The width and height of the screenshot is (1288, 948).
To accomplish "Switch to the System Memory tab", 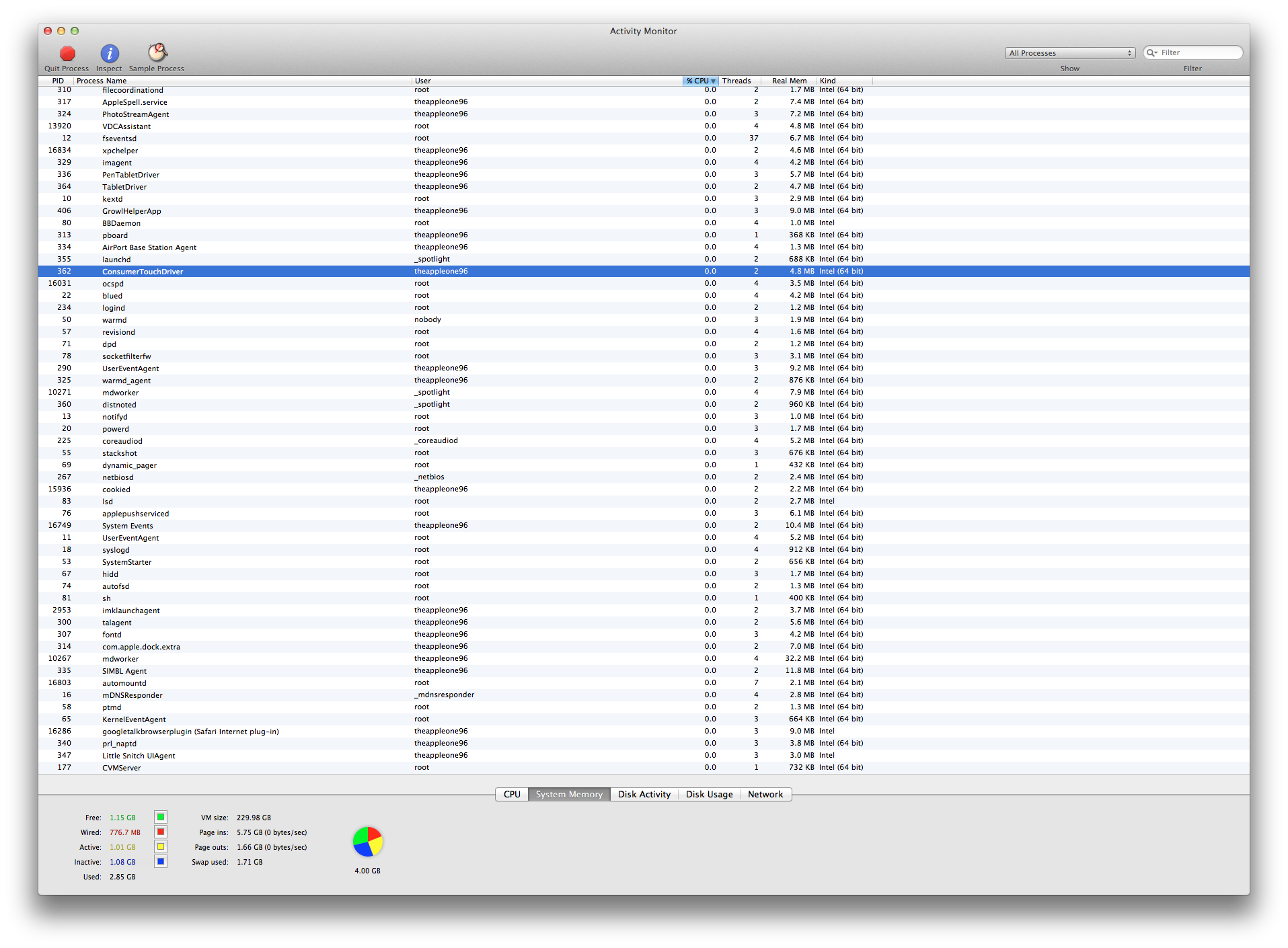I will click(x=569, y=794).
